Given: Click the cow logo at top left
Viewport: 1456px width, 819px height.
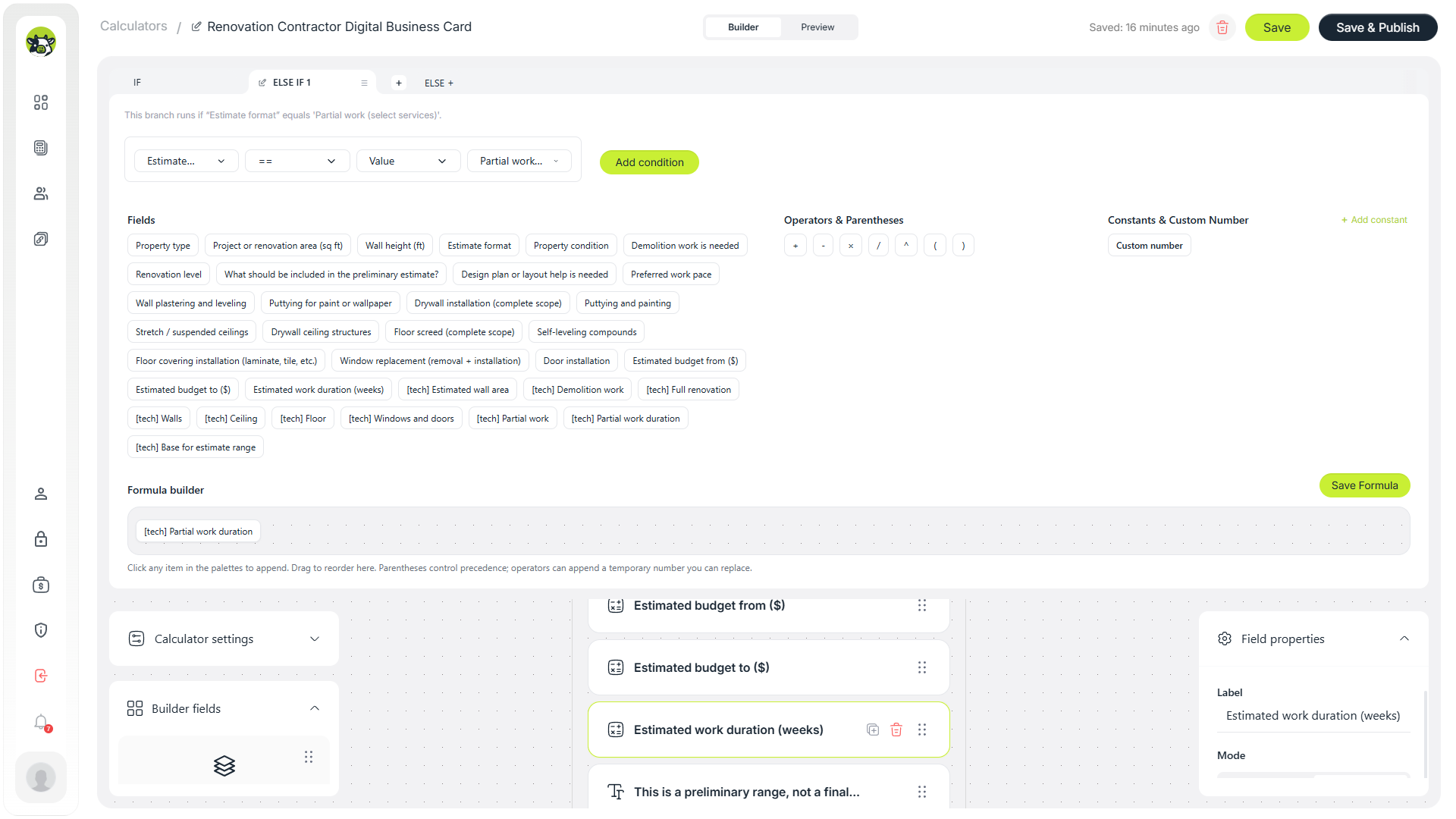Looking at the screenshot, I should pos(41,42).
